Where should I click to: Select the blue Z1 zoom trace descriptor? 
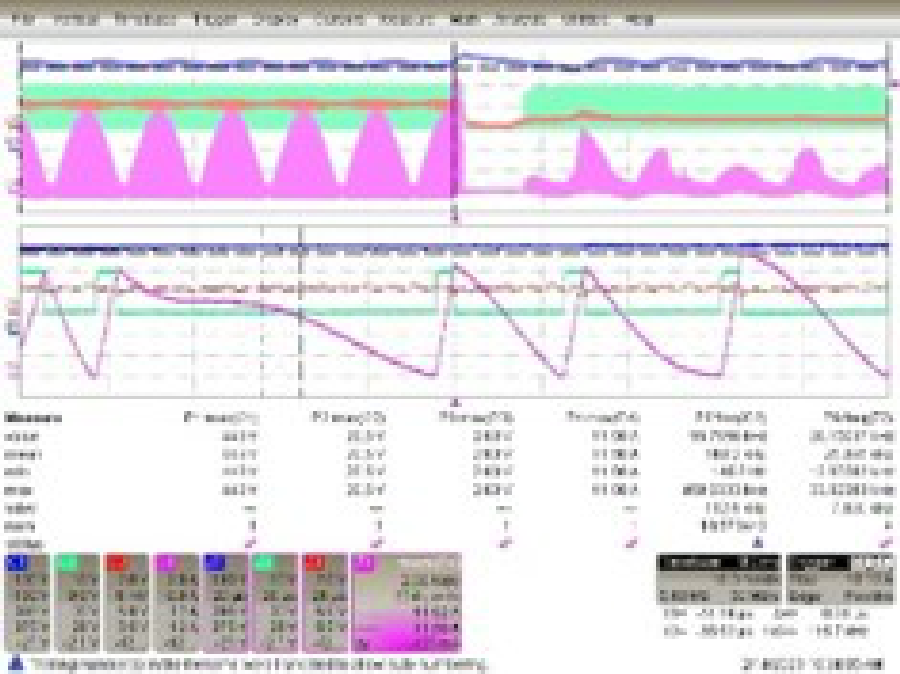[x=225, y=600]
